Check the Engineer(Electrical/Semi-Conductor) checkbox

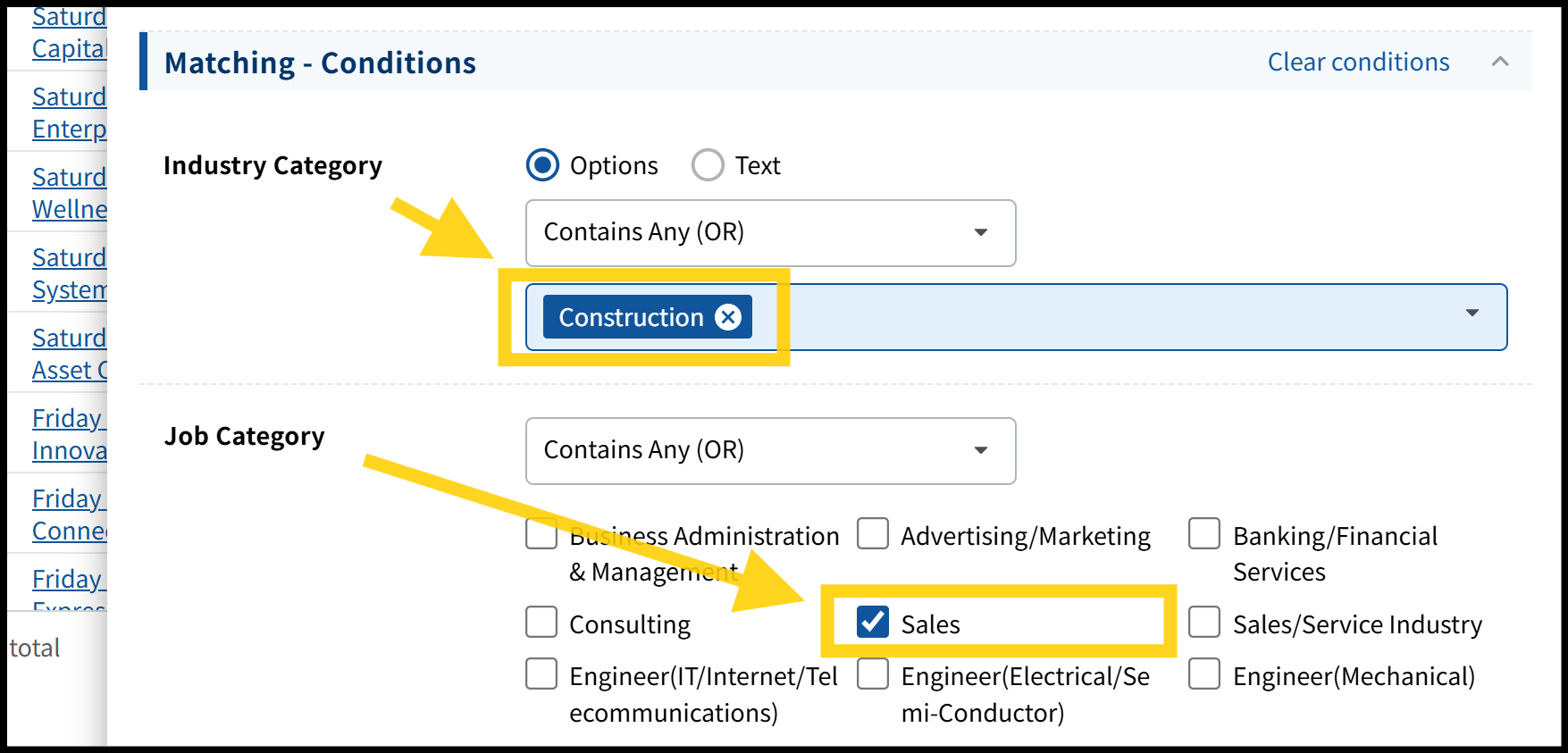tap(873, 674)
